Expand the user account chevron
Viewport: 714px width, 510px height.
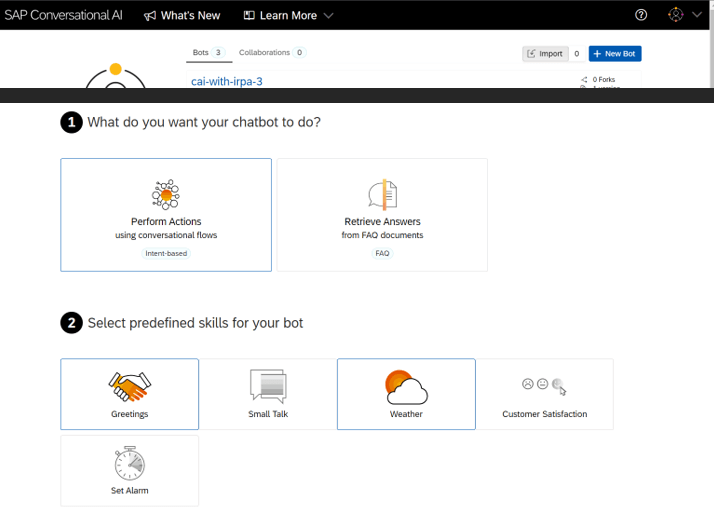pyautogui.click(x=697, y=15)
